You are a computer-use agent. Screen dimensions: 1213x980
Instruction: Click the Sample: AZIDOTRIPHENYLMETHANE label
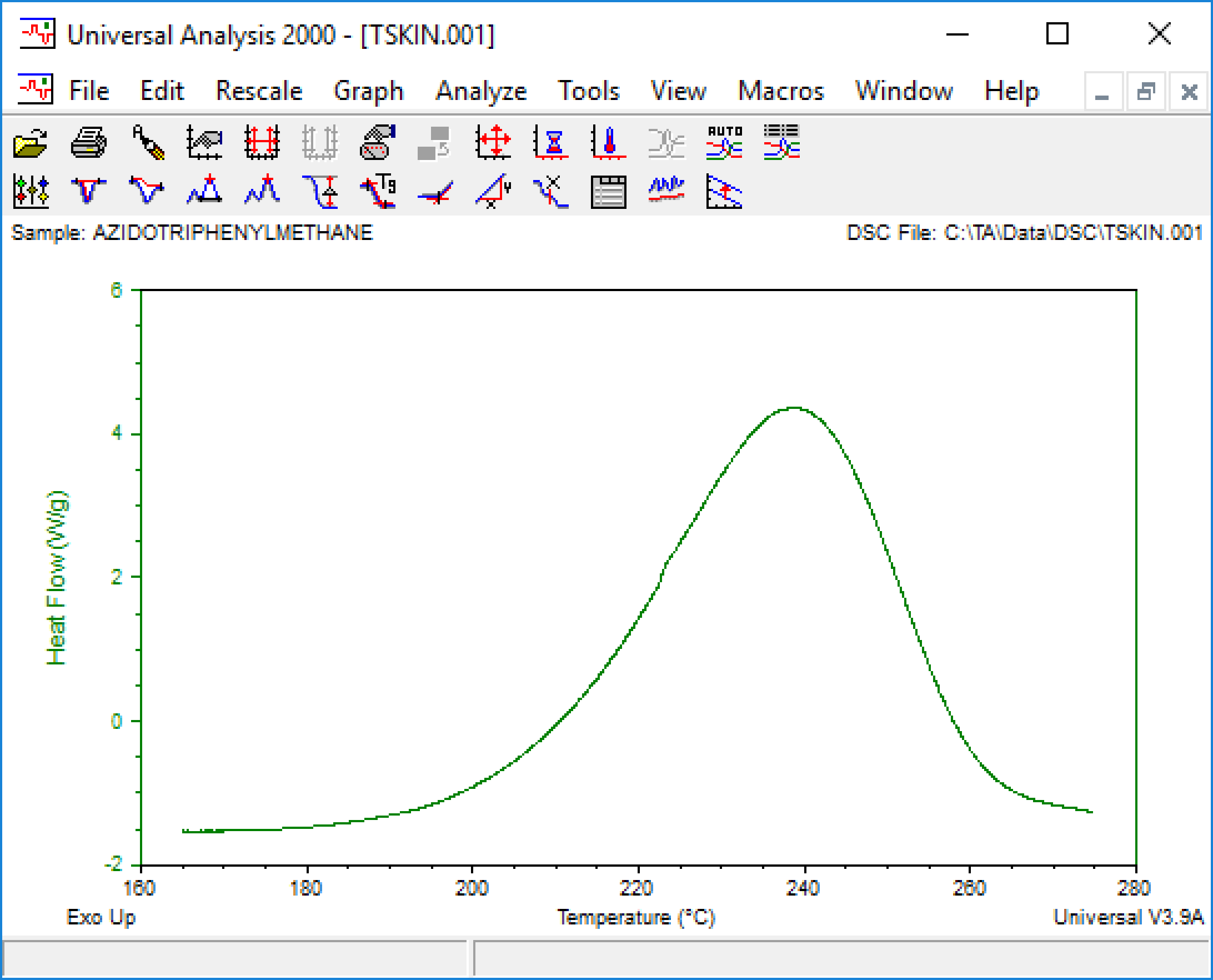coord(192,233)
